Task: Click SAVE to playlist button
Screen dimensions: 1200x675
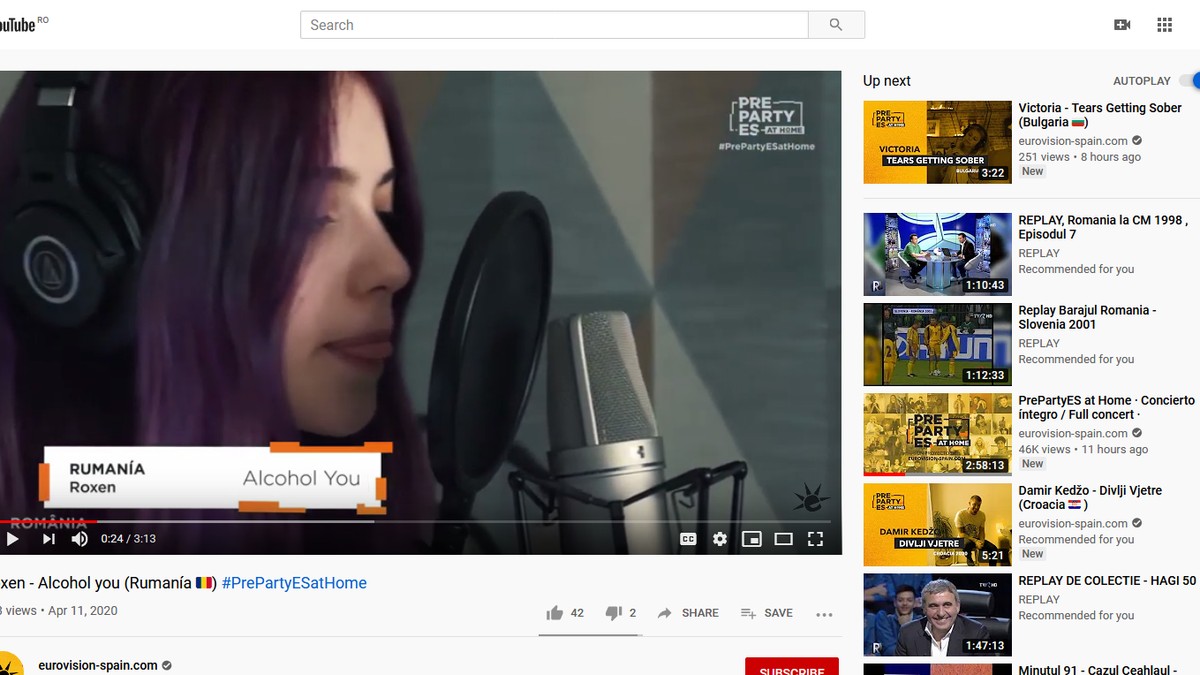Action: [766, 613]
